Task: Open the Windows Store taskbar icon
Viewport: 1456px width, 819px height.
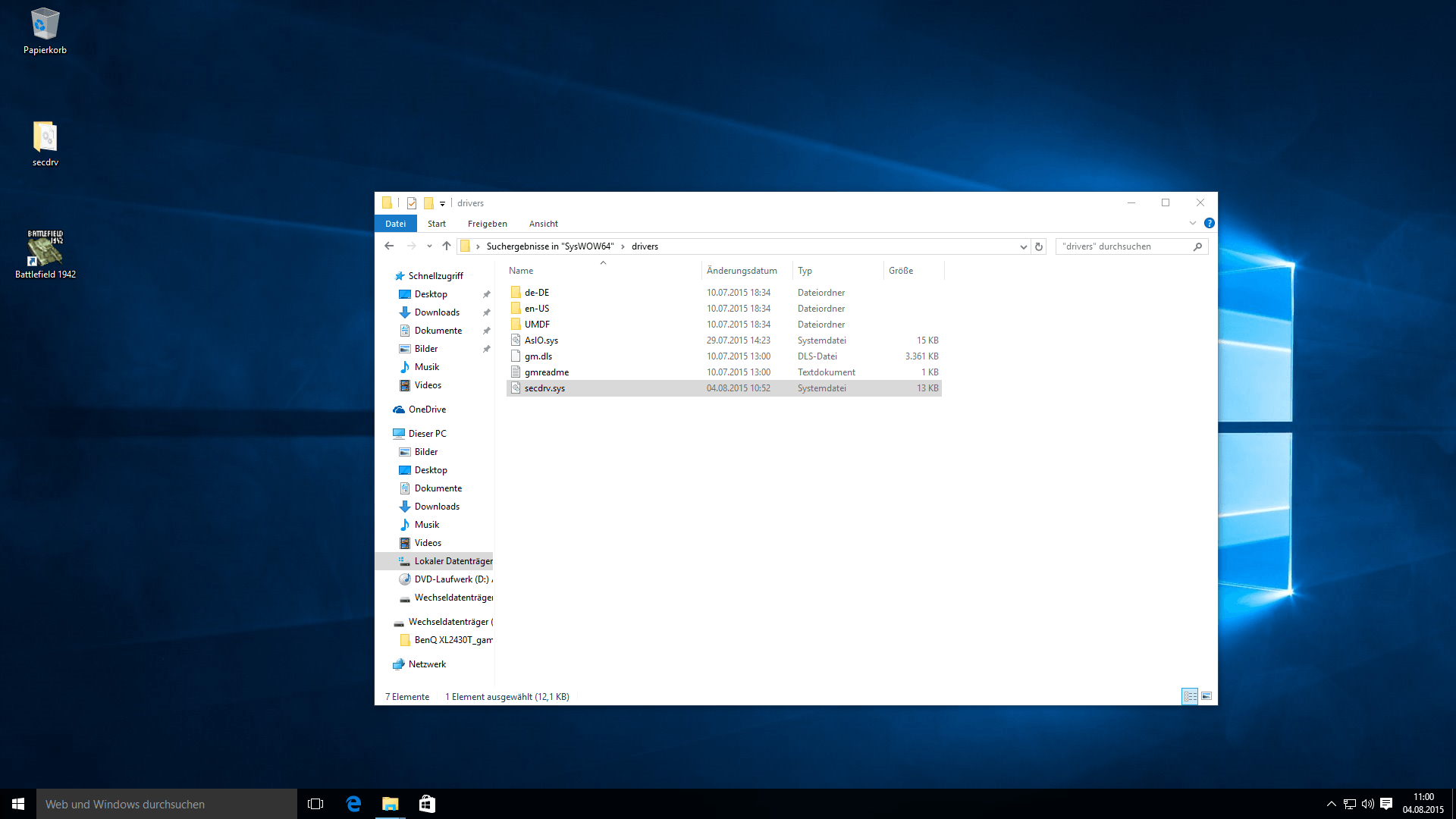Action: tap(427, 804)
